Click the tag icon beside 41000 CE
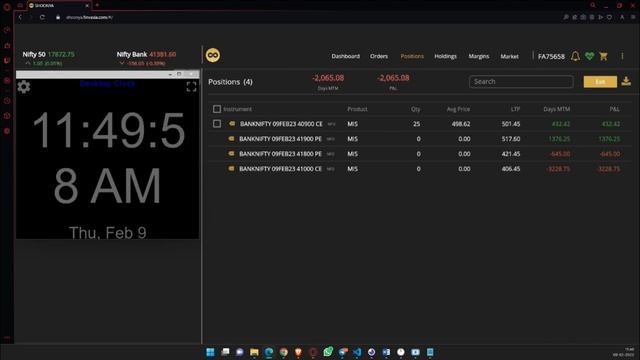 231,169
